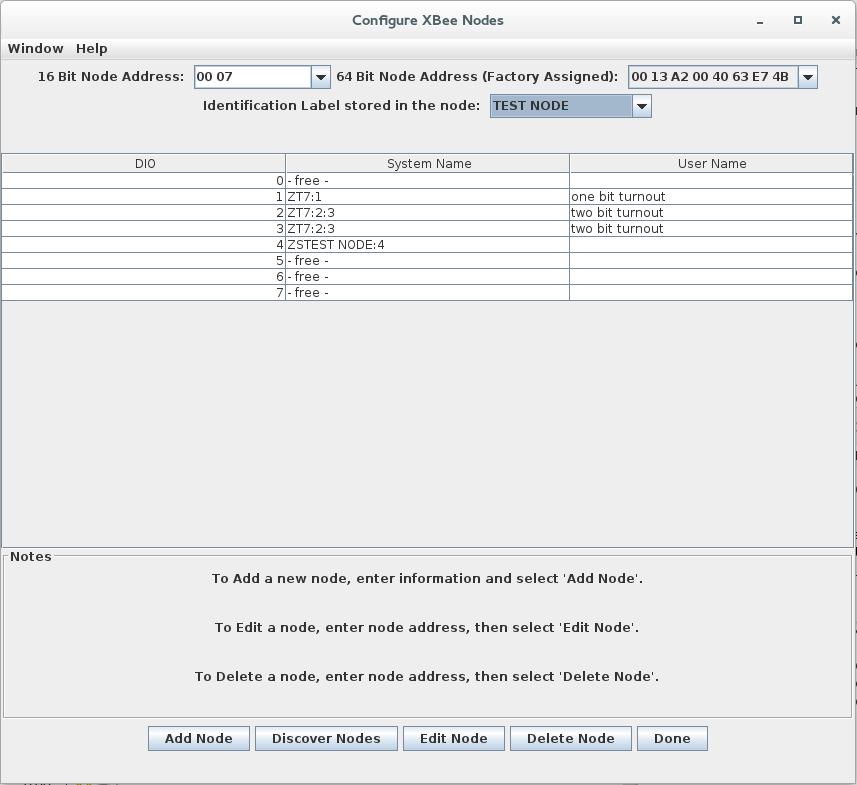The width and height of the screenshot is (857, 785).
Task: Click the Done button
Action: [x=671, y=738]
